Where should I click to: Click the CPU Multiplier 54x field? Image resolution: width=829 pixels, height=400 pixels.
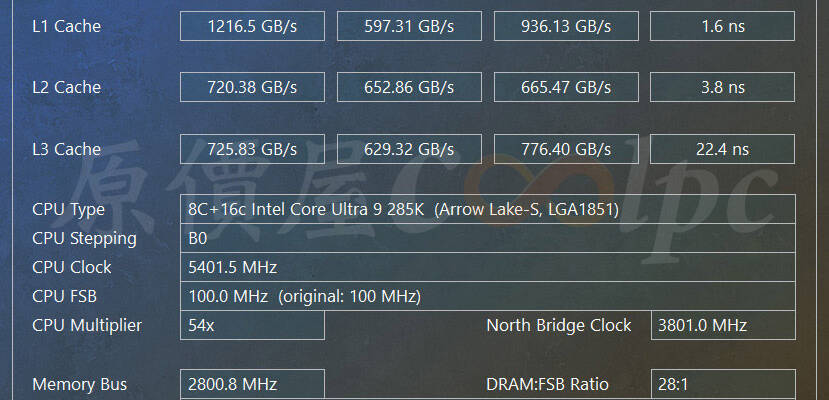pyautogui.click(x=252, y=325)
